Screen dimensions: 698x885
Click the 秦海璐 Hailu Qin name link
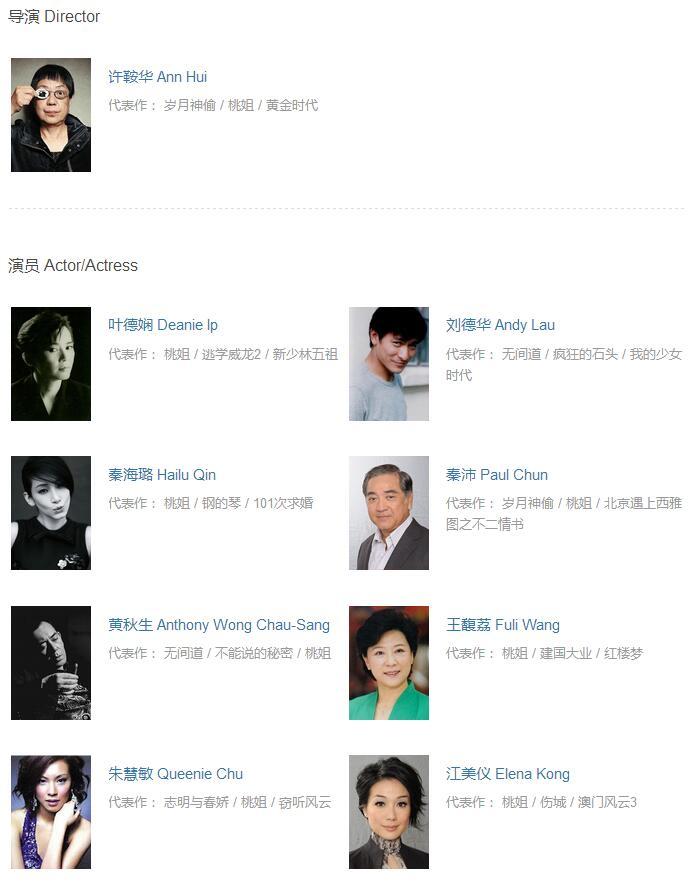point(162,475)
